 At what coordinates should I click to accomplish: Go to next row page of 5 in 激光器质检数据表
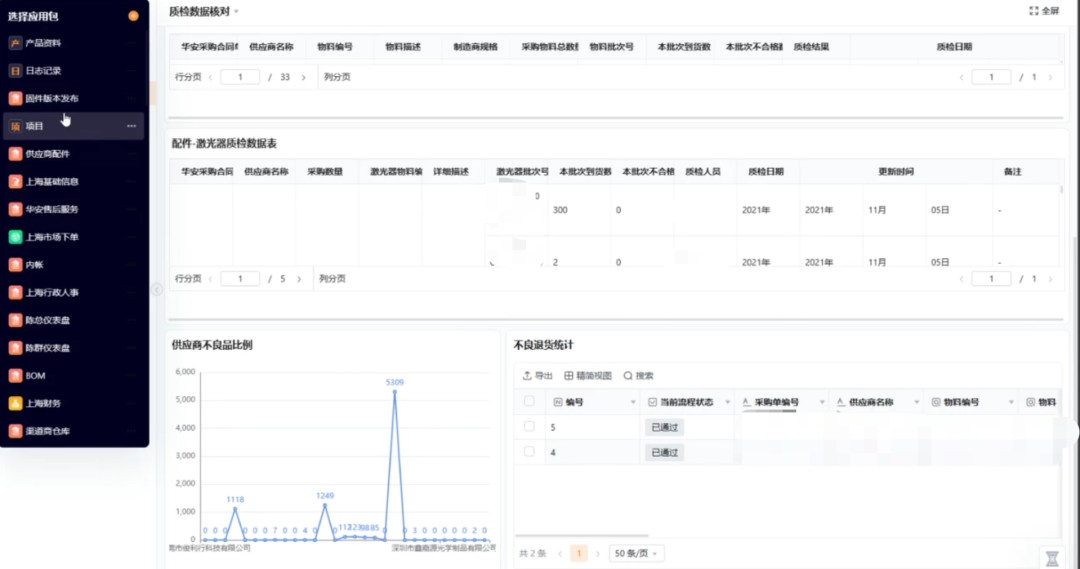pyautogui.click(x=299, y=279)
